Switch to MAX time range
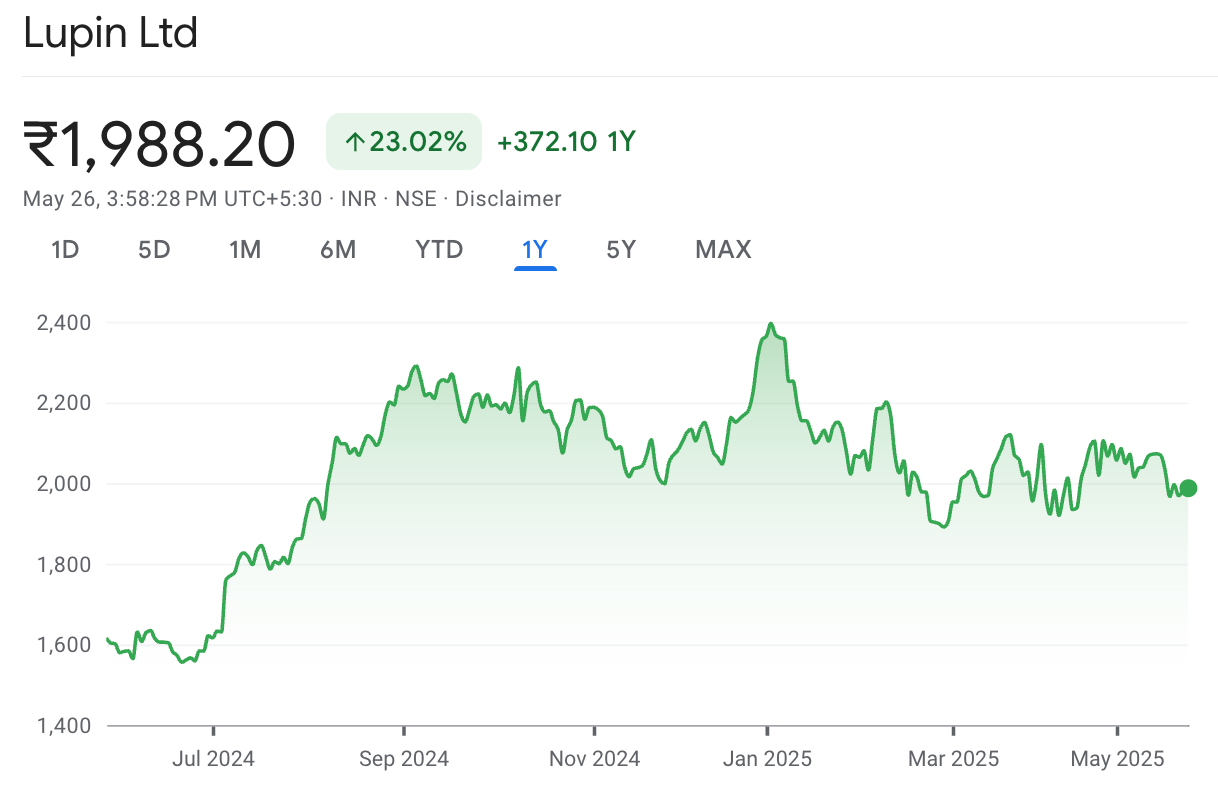This screenshot has width=1218, height=792. tap(723, 249)
